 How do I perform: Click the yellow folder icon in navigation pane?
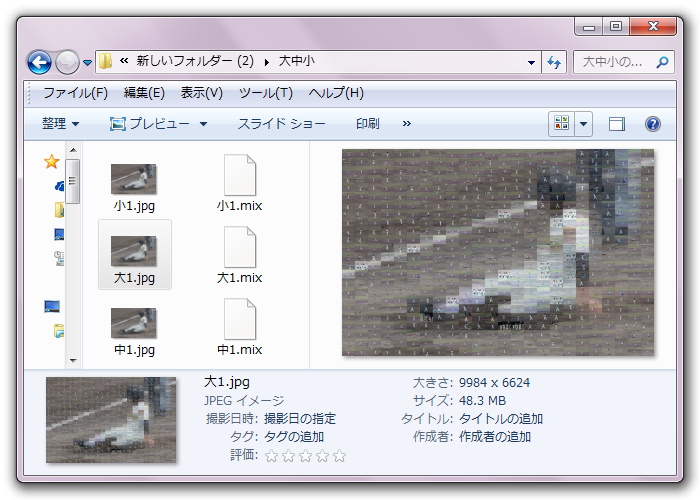(x=59, y=209)
